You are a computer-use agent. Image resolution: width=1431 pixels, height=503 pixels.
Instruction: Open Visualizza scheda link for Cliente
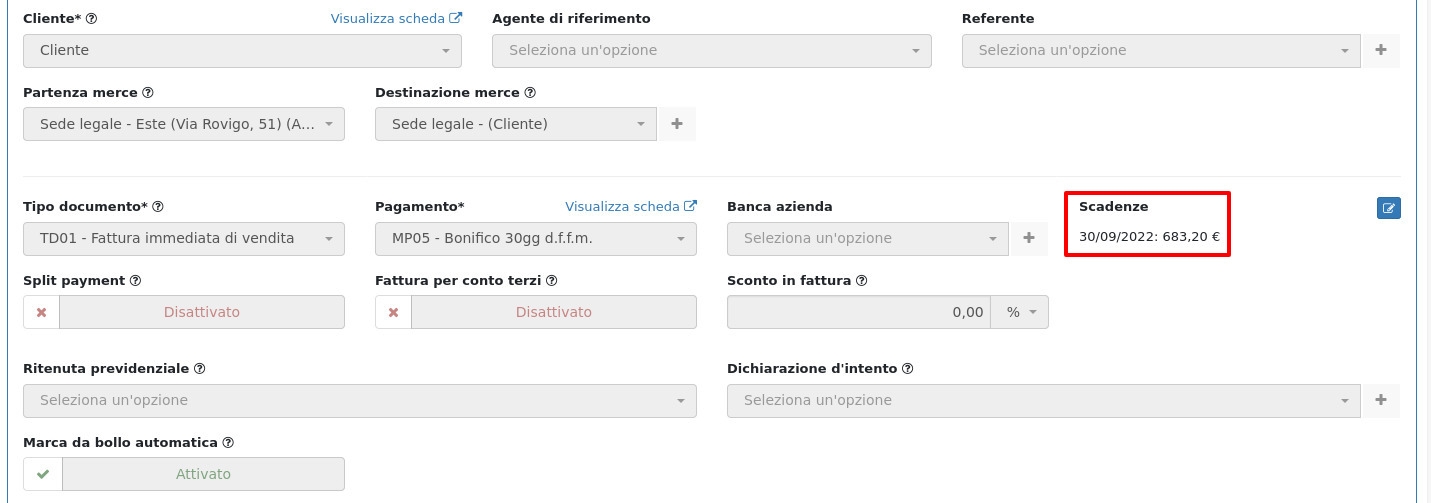coord(396,18)
